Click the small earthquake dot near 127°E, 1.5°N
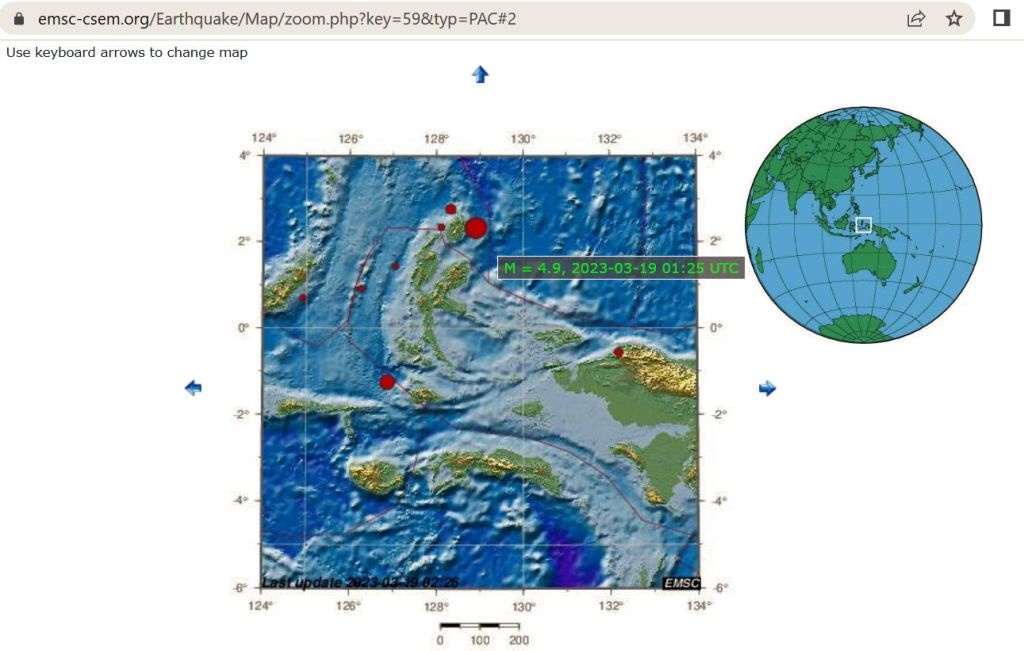Image resolution: width=1024 pixels, height=651 pixels. click(x=396, y=266)
